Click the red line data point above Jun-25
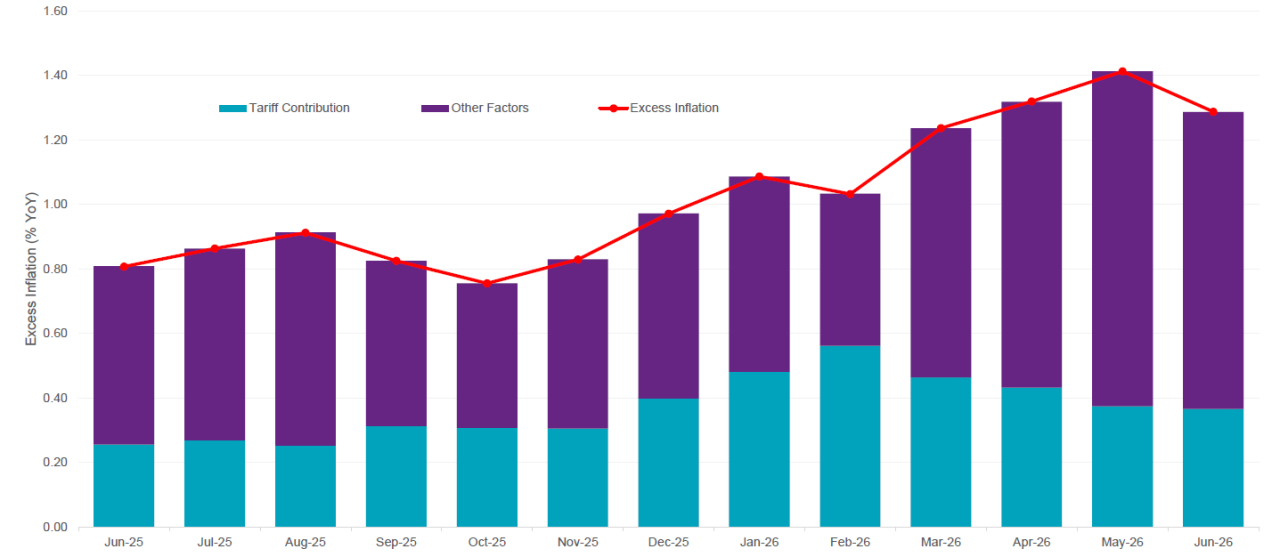The image size is (1280, 557). coord(124,266)
